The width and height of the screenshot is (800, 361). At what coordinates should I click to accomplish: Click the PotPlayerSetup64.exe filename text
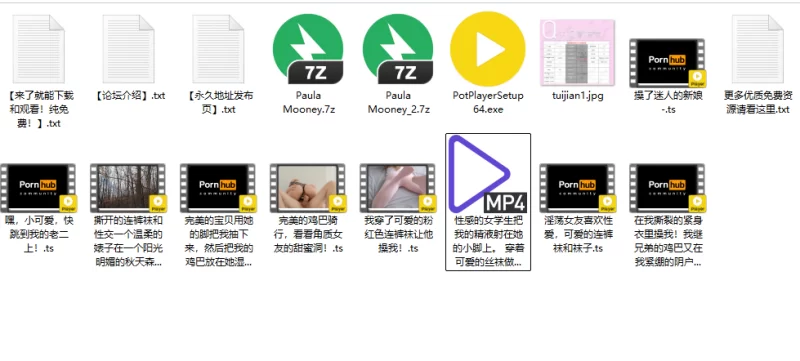click(488, 102)
